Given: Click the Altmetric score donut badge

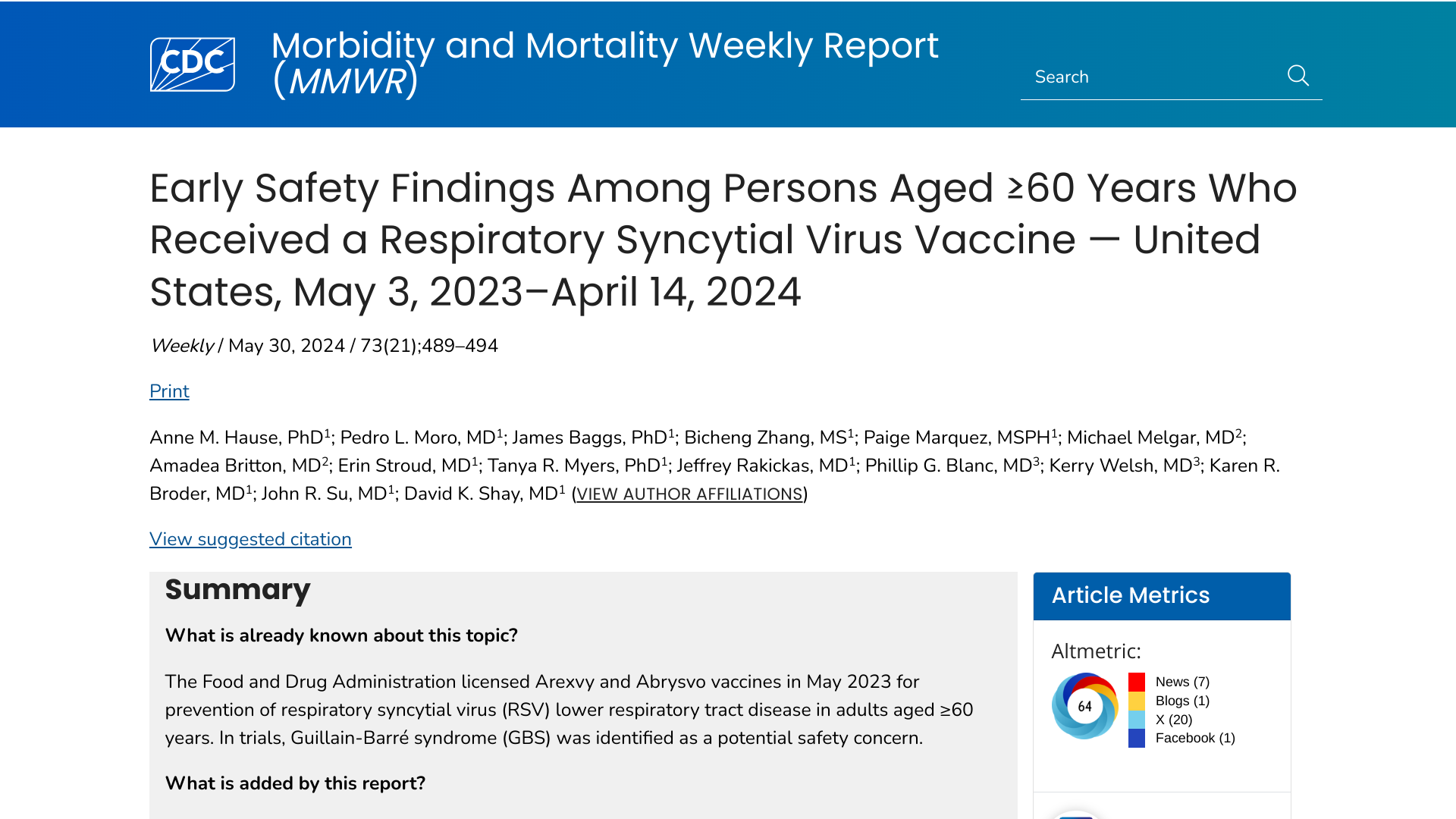Looking at the screenshot, I should point(1084,706).
